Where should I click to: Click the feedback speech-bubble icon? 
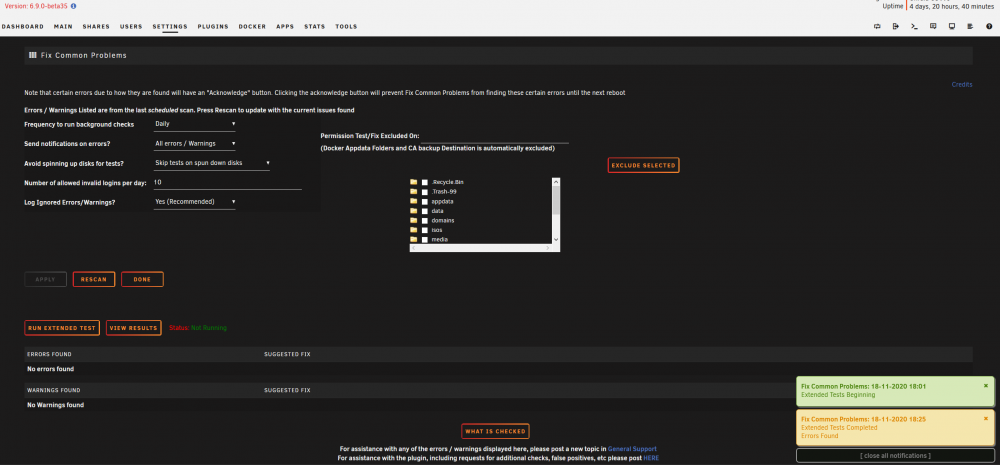[933, 27]
